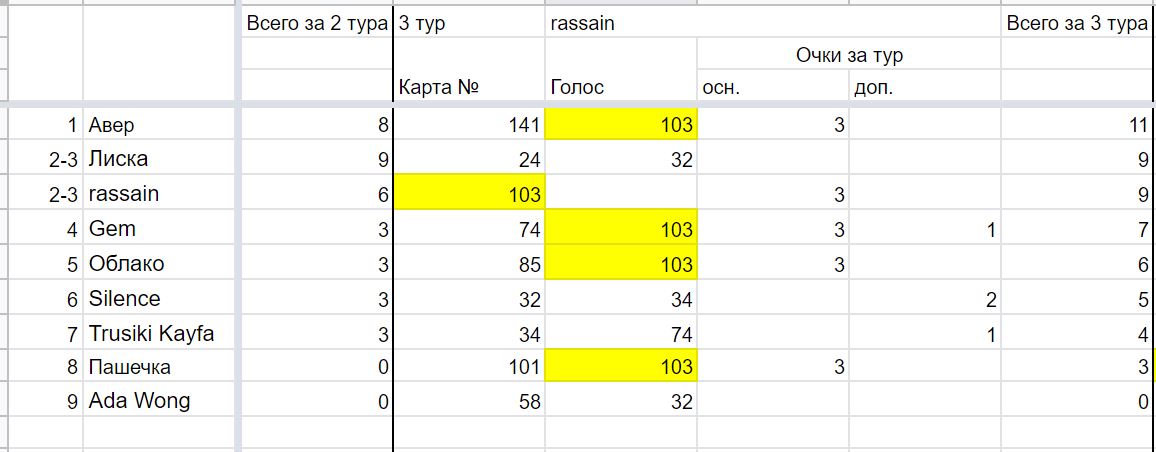Select the cell containing name Авер
This screenshot has height=452, width=1156.
coord(162,125)
